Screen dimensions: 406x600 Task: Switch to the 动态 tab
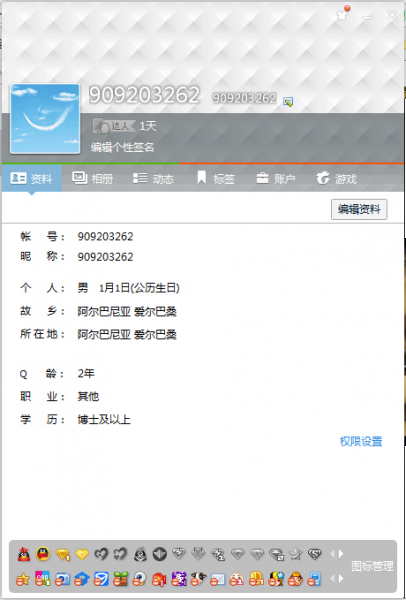tap(153, 178)
